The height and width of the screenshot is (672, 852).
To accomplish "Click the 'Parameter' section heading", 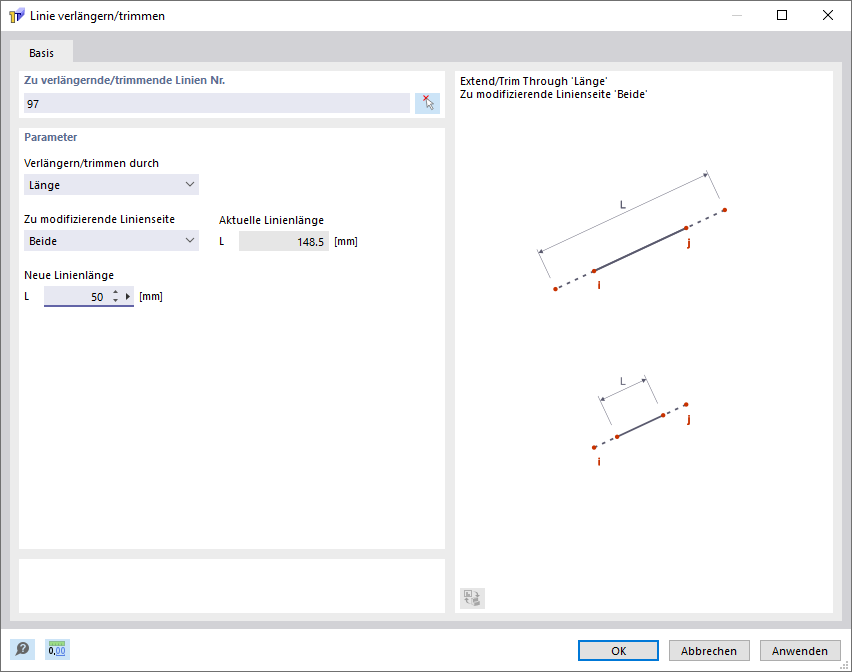I will point(51,137).
